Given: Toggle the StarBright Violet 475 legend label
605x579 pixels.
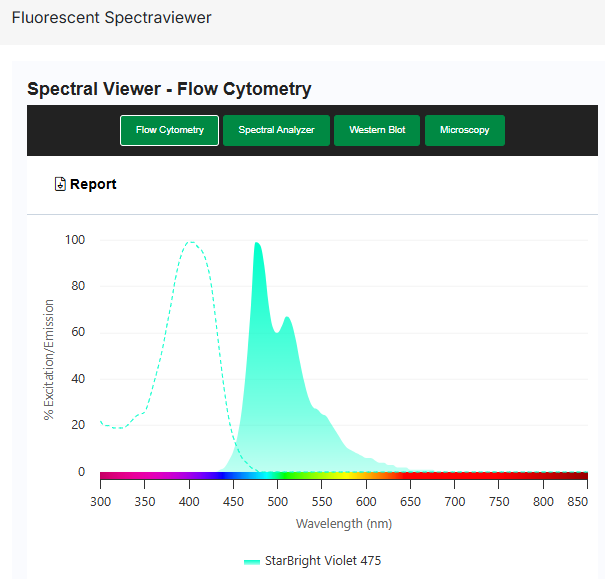Looking at the screenshot, I should (x=323, y=561).
